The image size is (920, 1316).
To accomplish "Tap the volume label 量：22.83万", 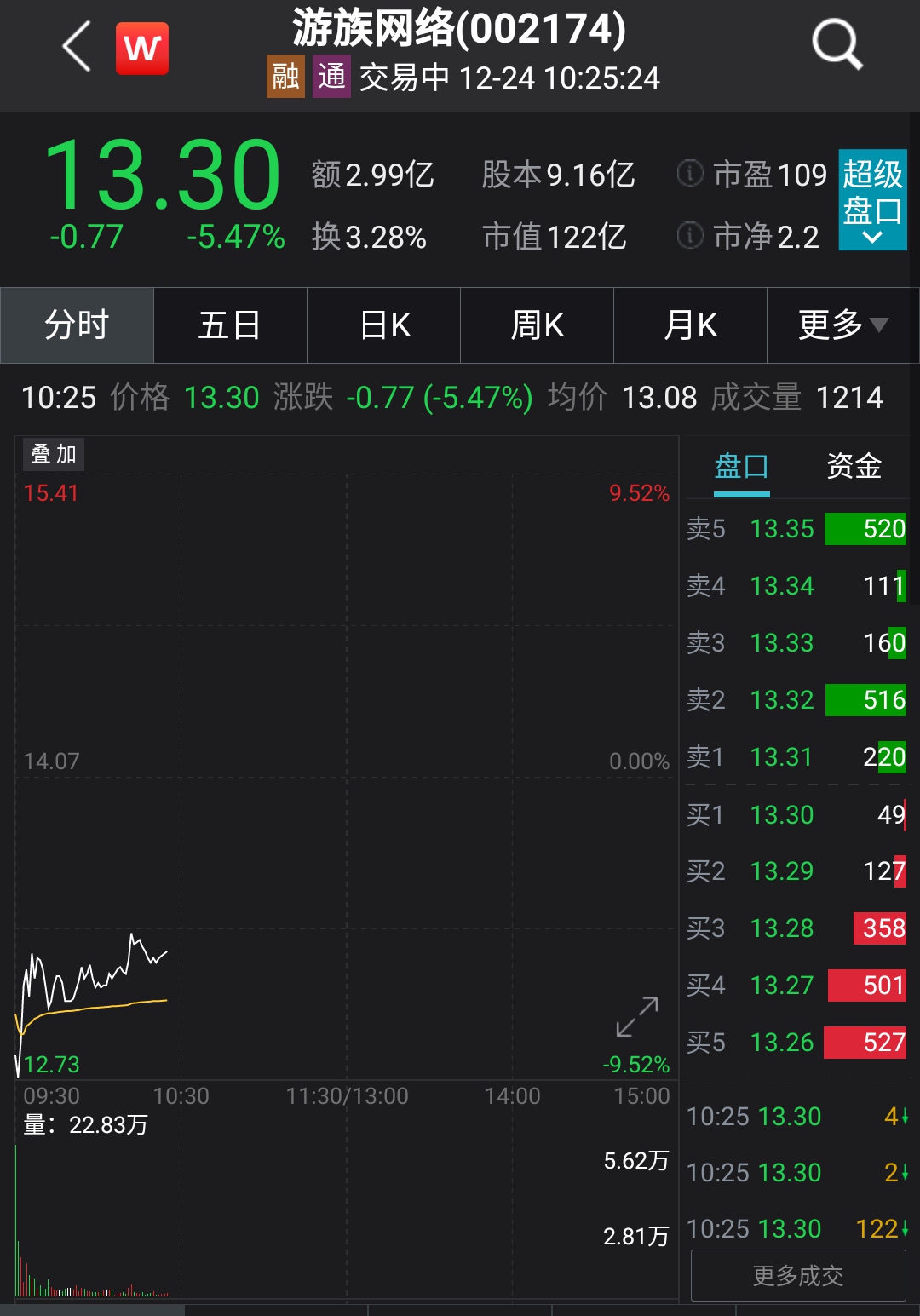I will click(x=86, y=1125).
